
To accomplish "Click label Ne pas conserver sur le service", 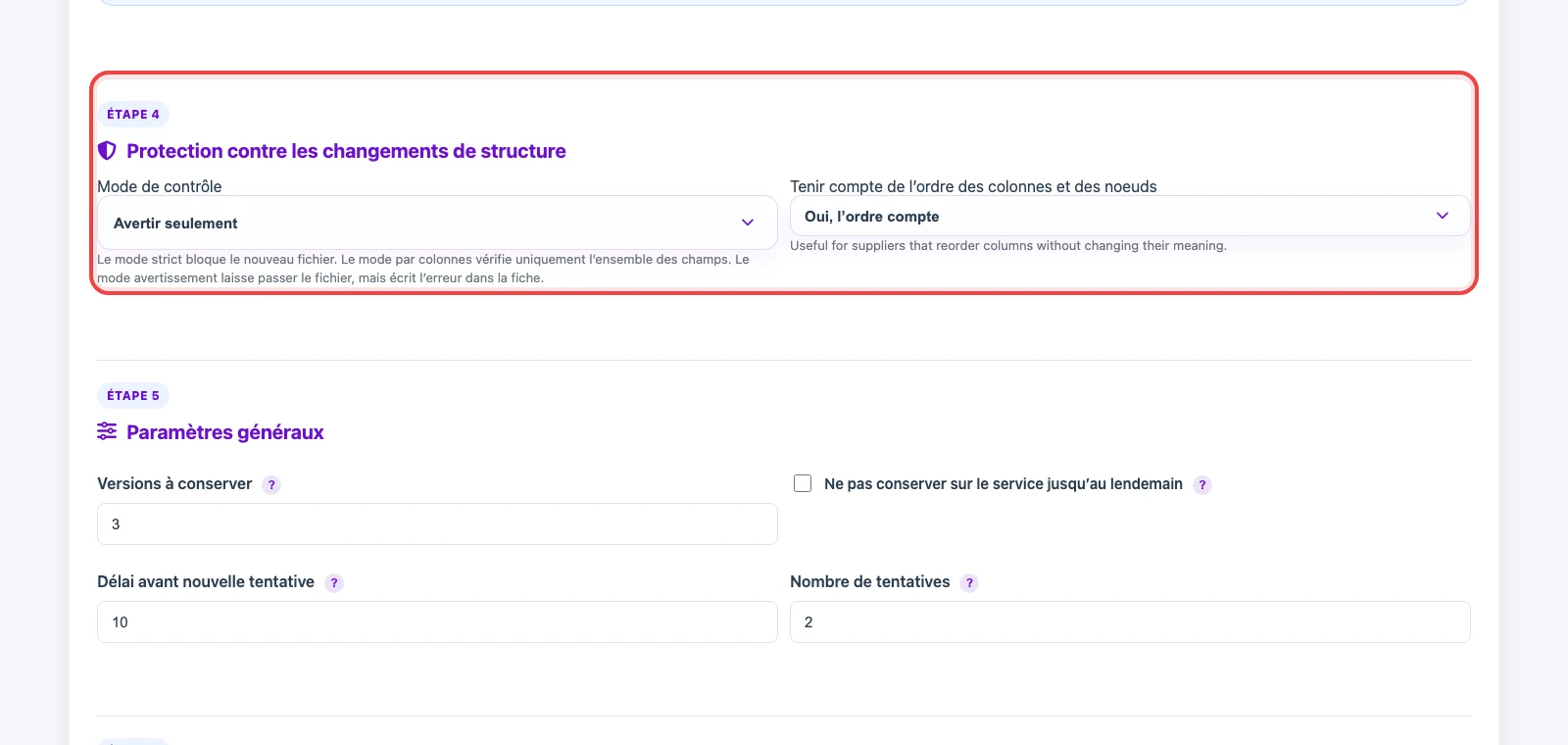I will tap(1004, 483).
